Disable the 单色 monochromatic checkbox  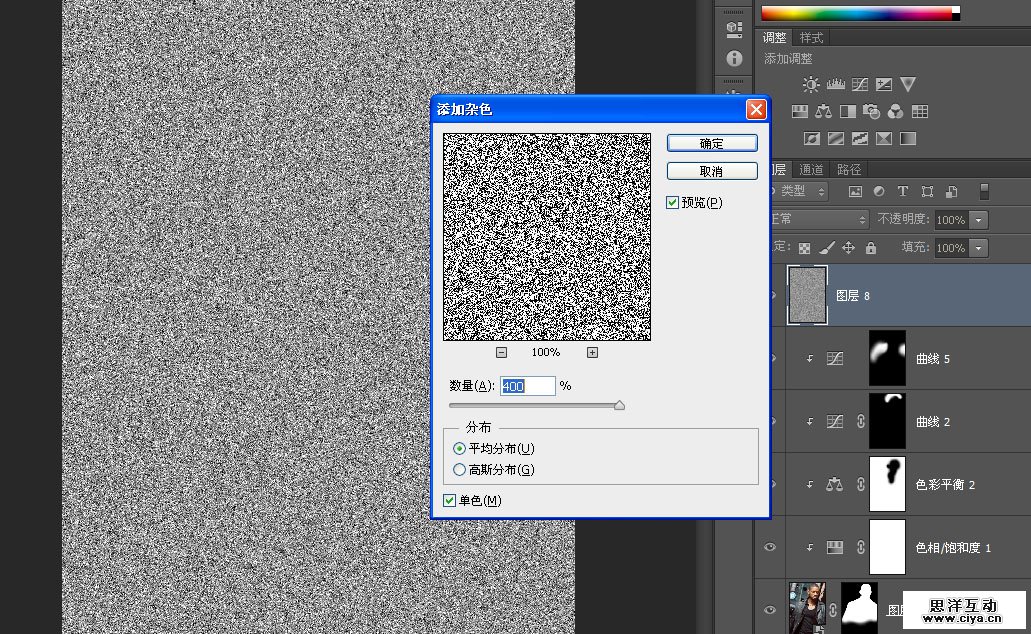click(x=449, y=500)
